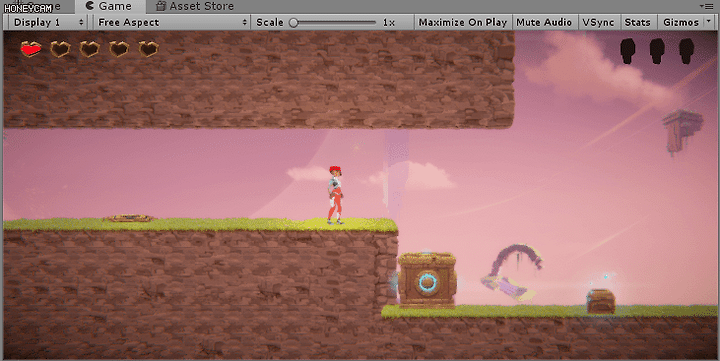The width and height of the screenshot is (720, 361).
Task: Toggle Mute Audio
Action: coord(544,23)
